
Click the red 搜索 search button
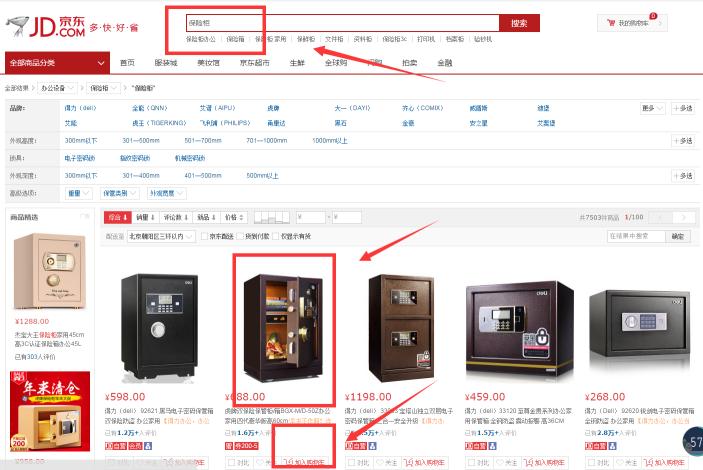(519, 23)
